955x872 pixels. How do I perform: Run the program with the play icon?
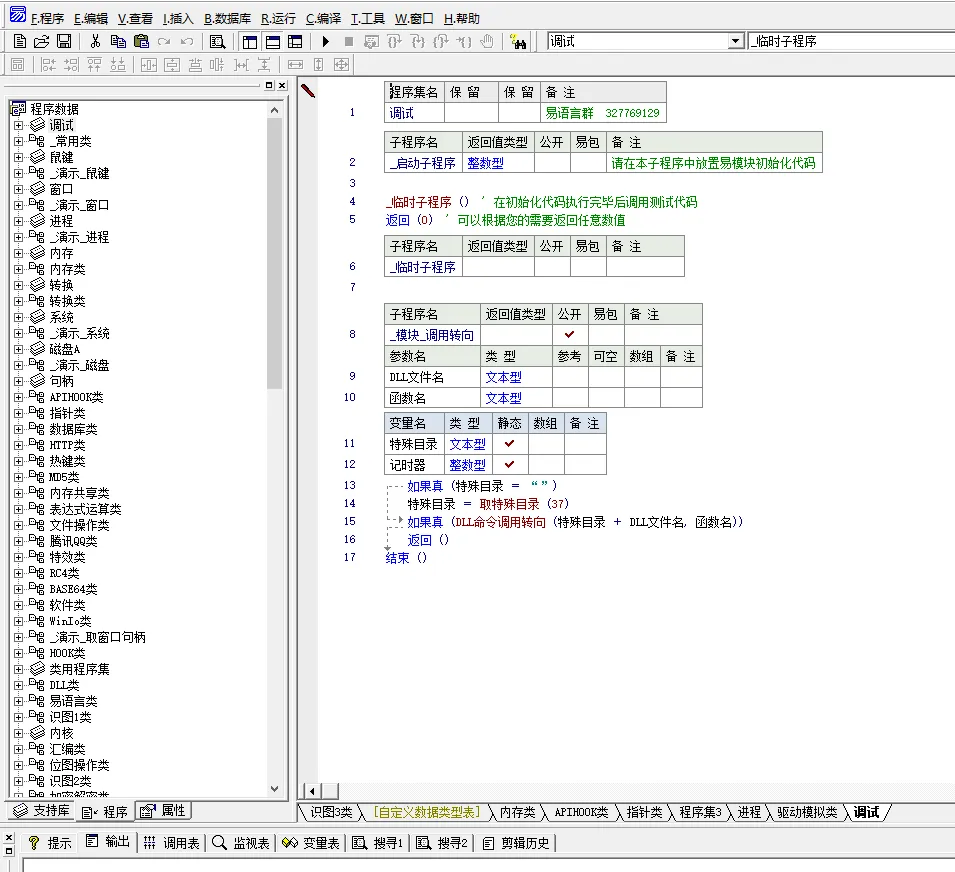tap(325, 41)
